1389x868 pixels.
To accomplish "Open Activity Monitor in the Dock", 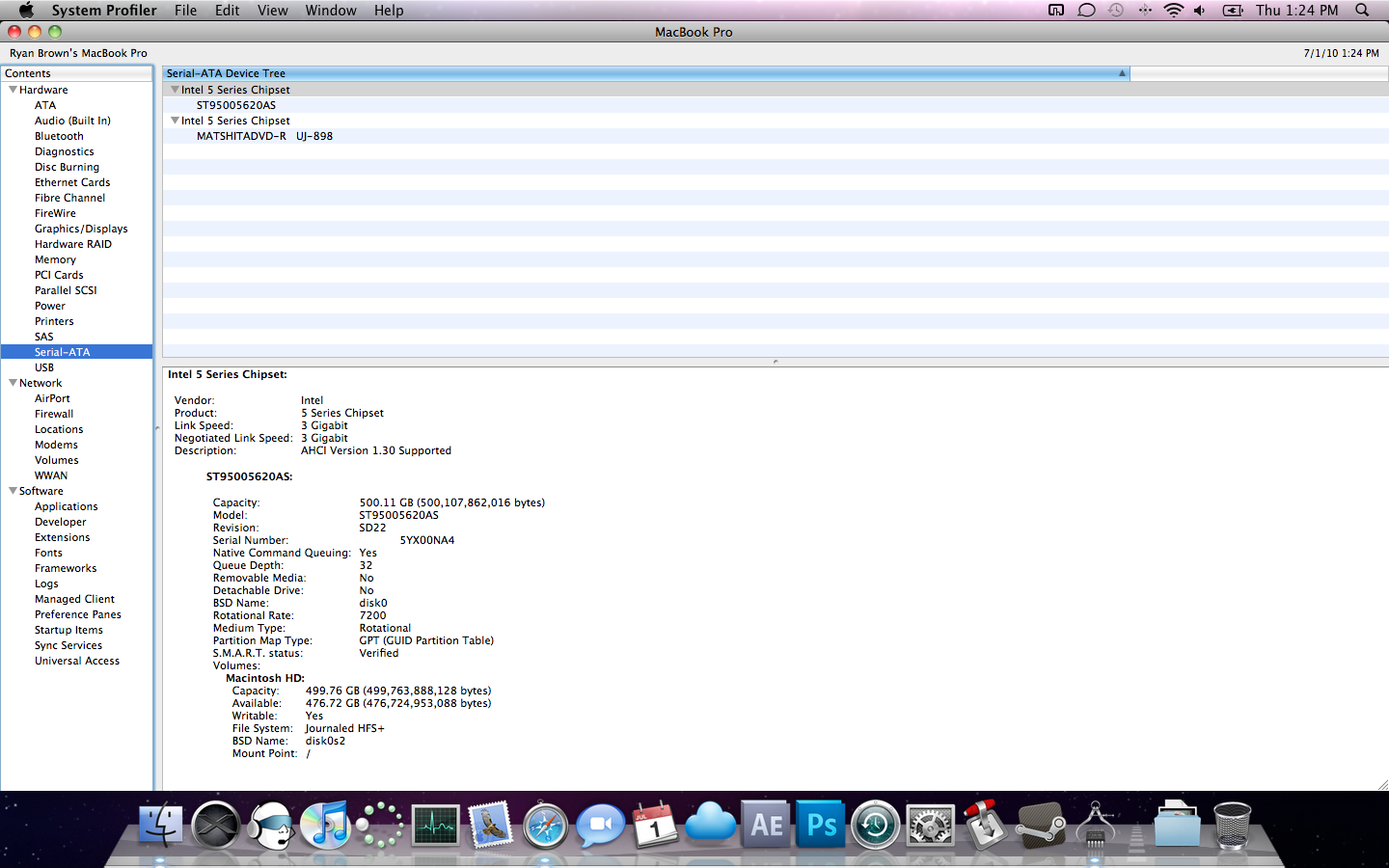I will coord(435,826).
